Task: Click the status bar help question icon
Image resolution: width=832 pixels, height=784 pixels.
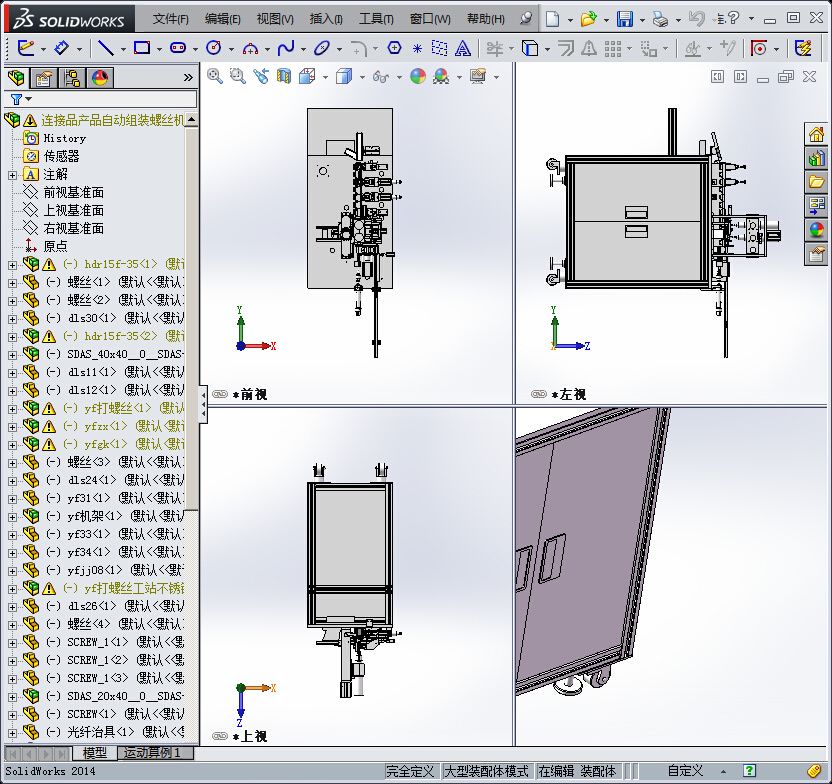Action: [749, 771]
